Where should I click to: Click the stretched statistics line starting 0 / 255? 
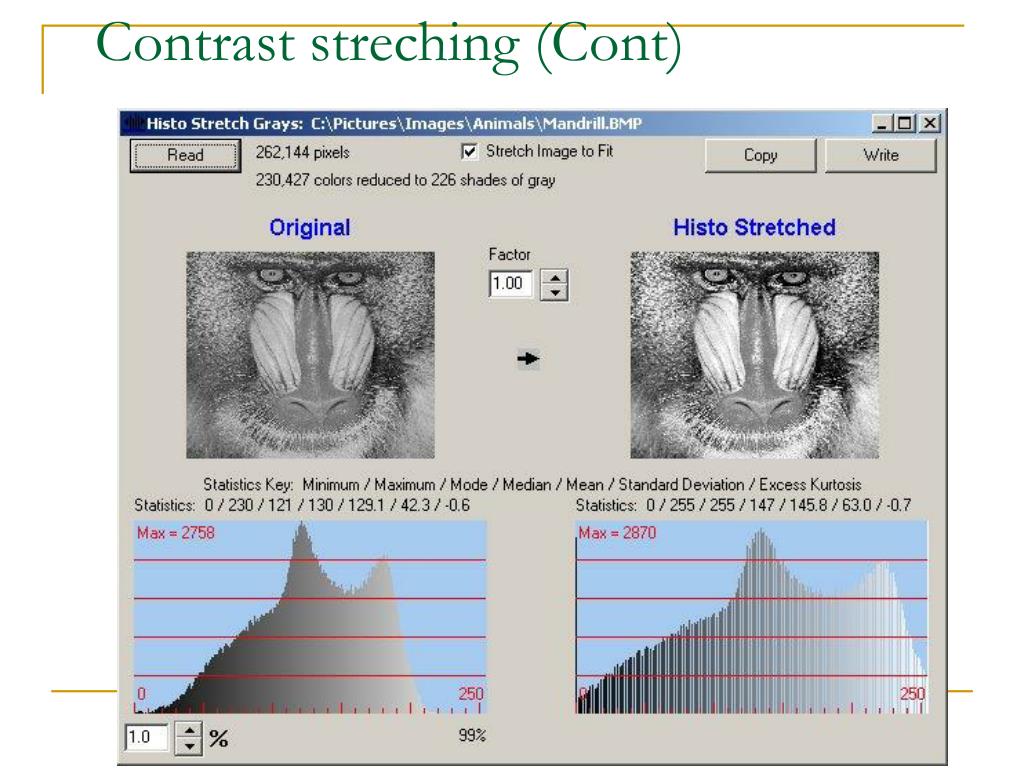743,505
